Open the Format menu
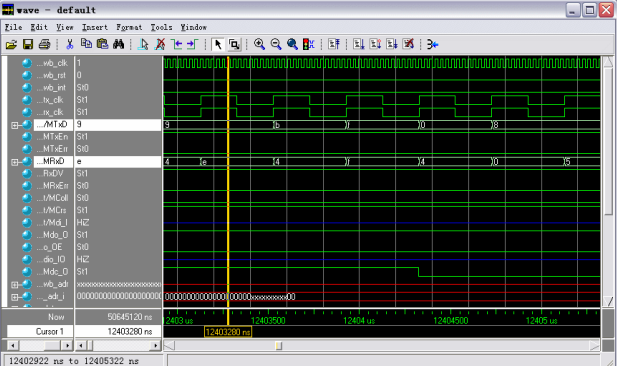Viewport: 617px width, 366px height. [129, 27]
